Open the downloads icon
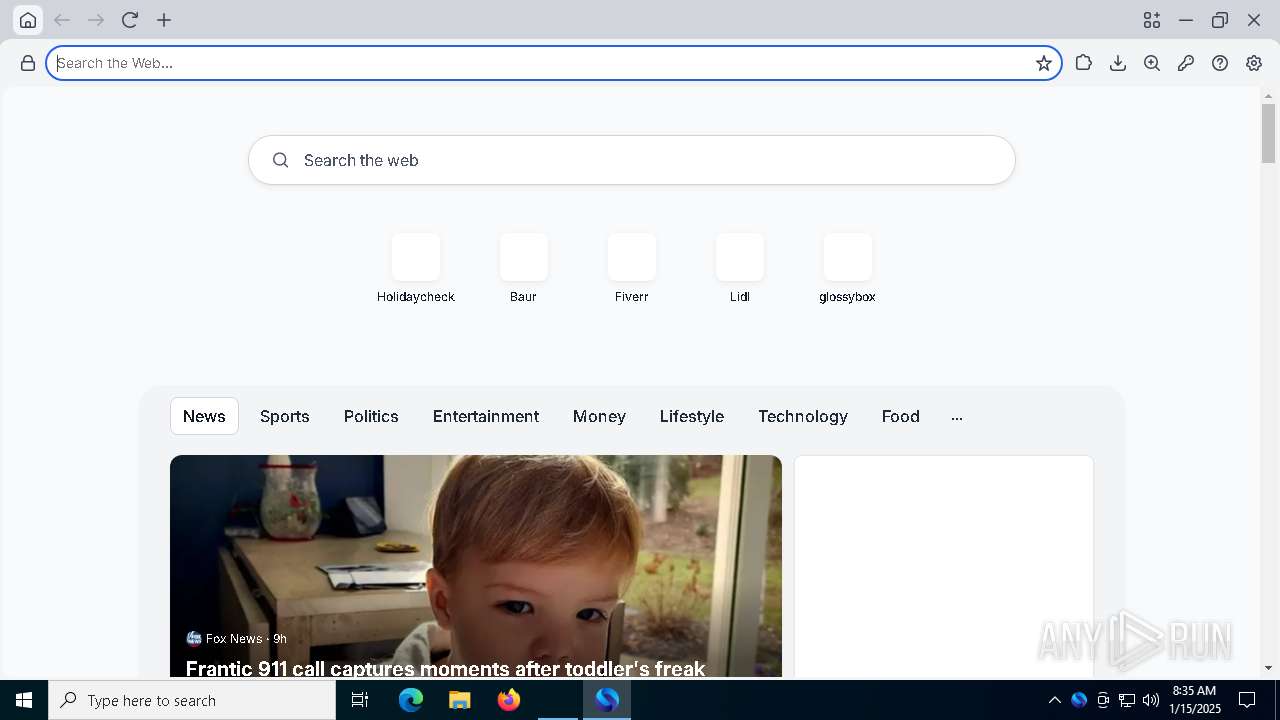Image resolution: width=1280 pixels, height=720 pixels. coord(1118,63)
